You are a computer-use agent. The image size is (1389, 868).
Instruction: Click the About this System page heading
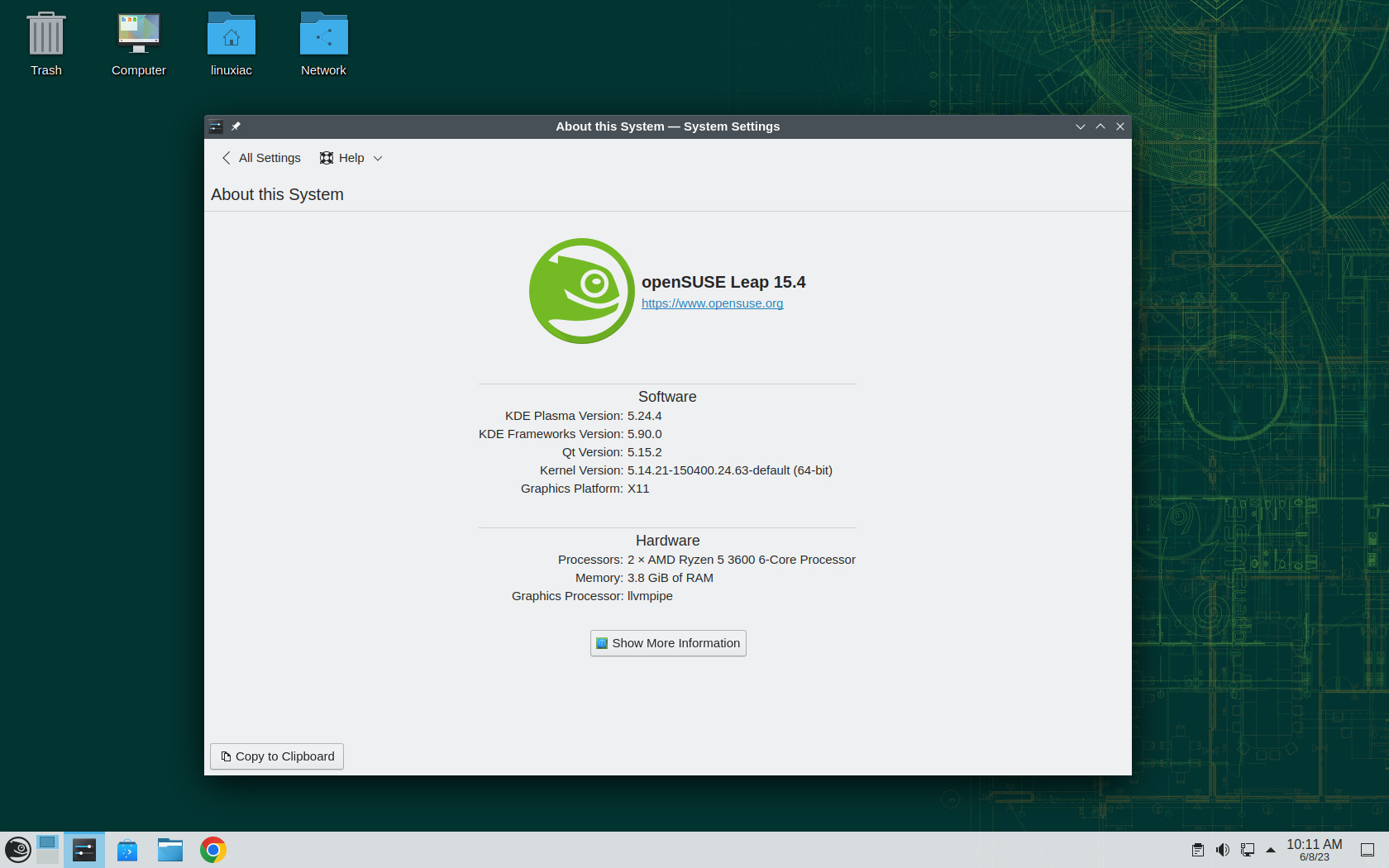[x=277, y=194]
